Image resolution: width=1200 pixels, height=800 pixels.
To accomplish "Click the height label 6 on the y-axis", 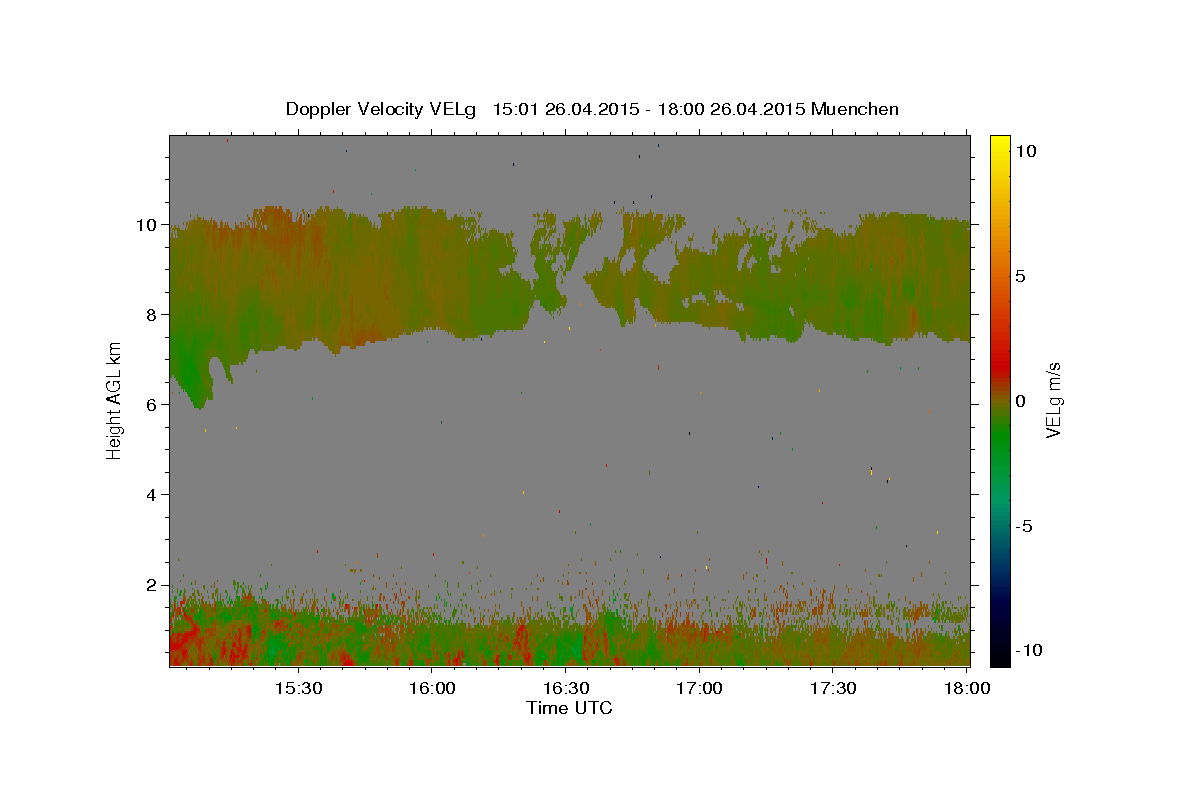I will click(x=153, y=404).
